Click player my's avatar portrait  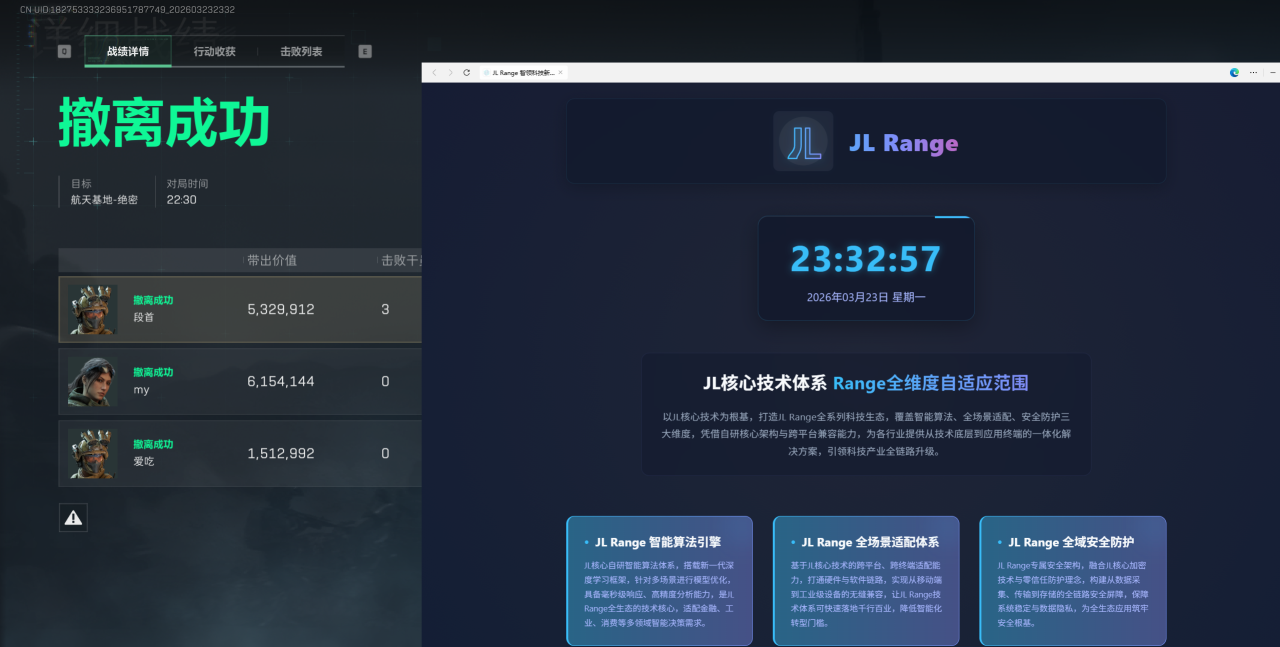tap(93, 381)
